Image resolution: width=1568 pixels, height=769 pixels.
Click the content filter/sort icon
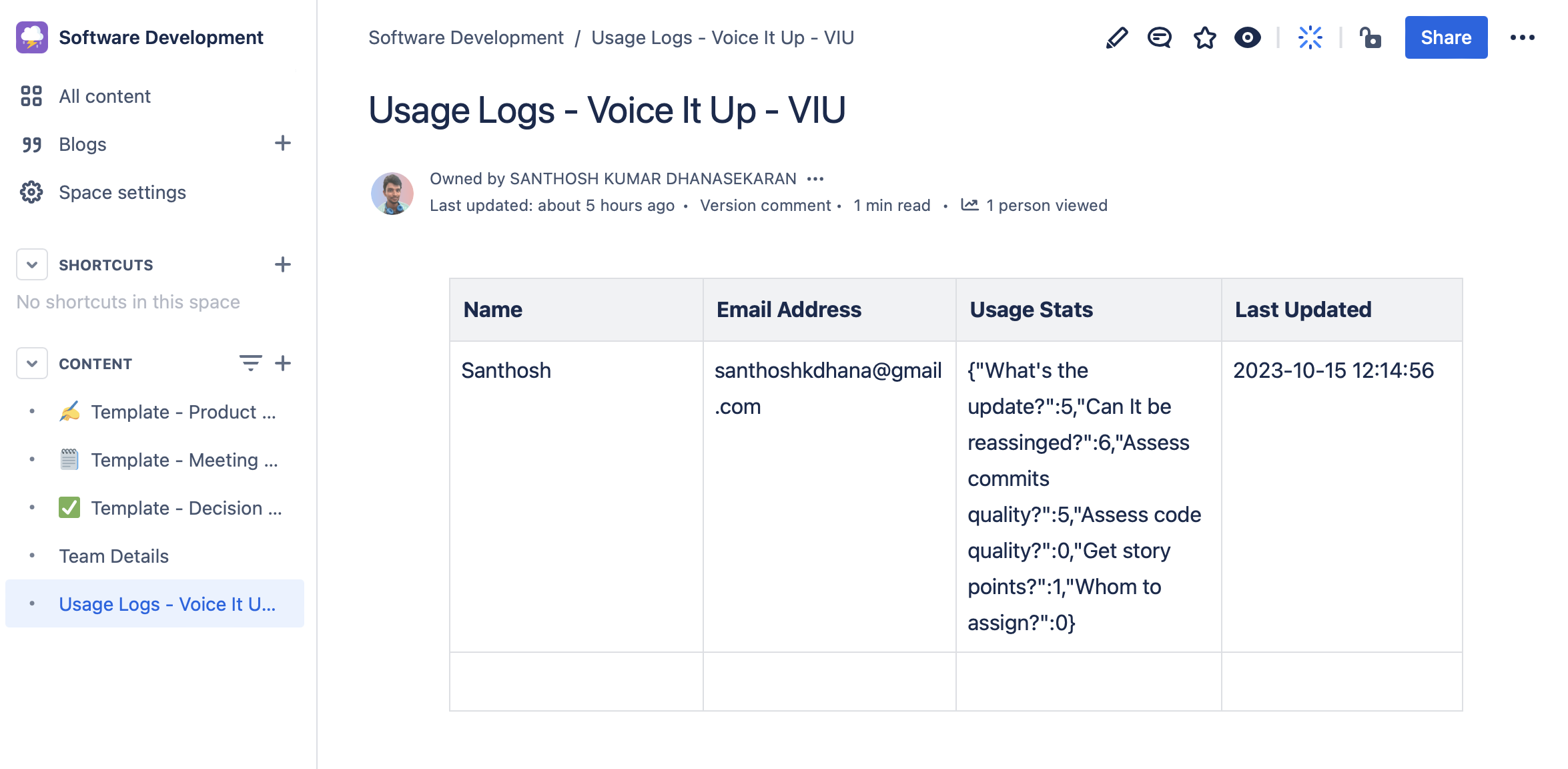pos(250,363)
